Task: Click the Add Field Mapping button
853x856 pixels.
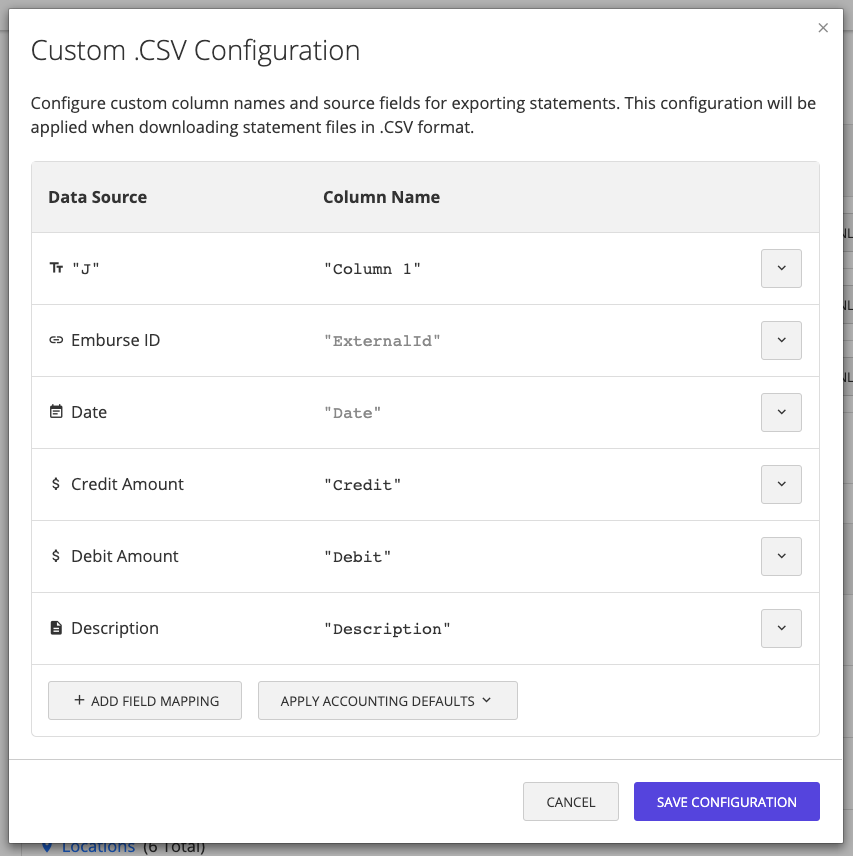Action: [x=144, y=700]
